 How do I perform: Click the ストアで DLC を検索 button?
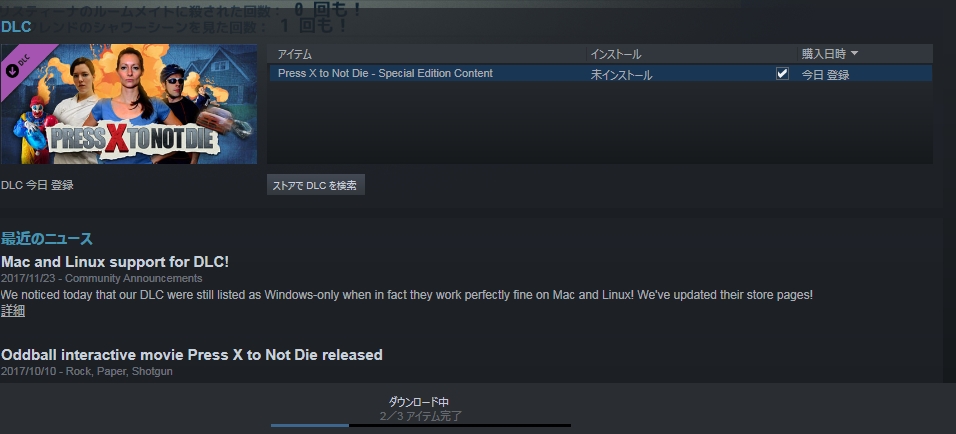click(316, 185)
